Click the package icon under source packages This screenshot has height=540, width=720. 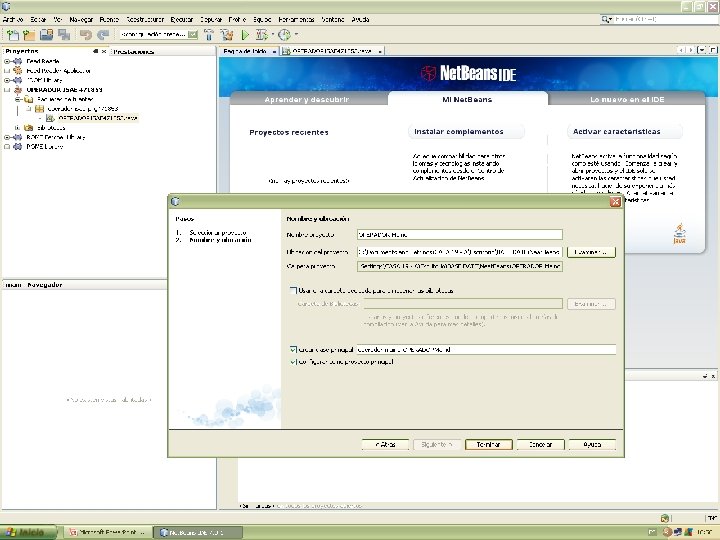click(39, 109)
